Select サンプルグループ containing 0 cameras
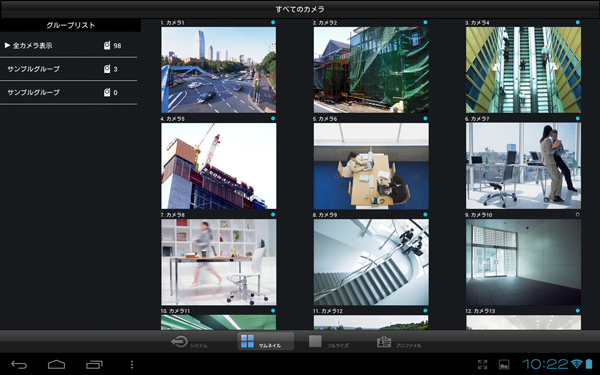600x375 pixels. [x=68, y=93]
